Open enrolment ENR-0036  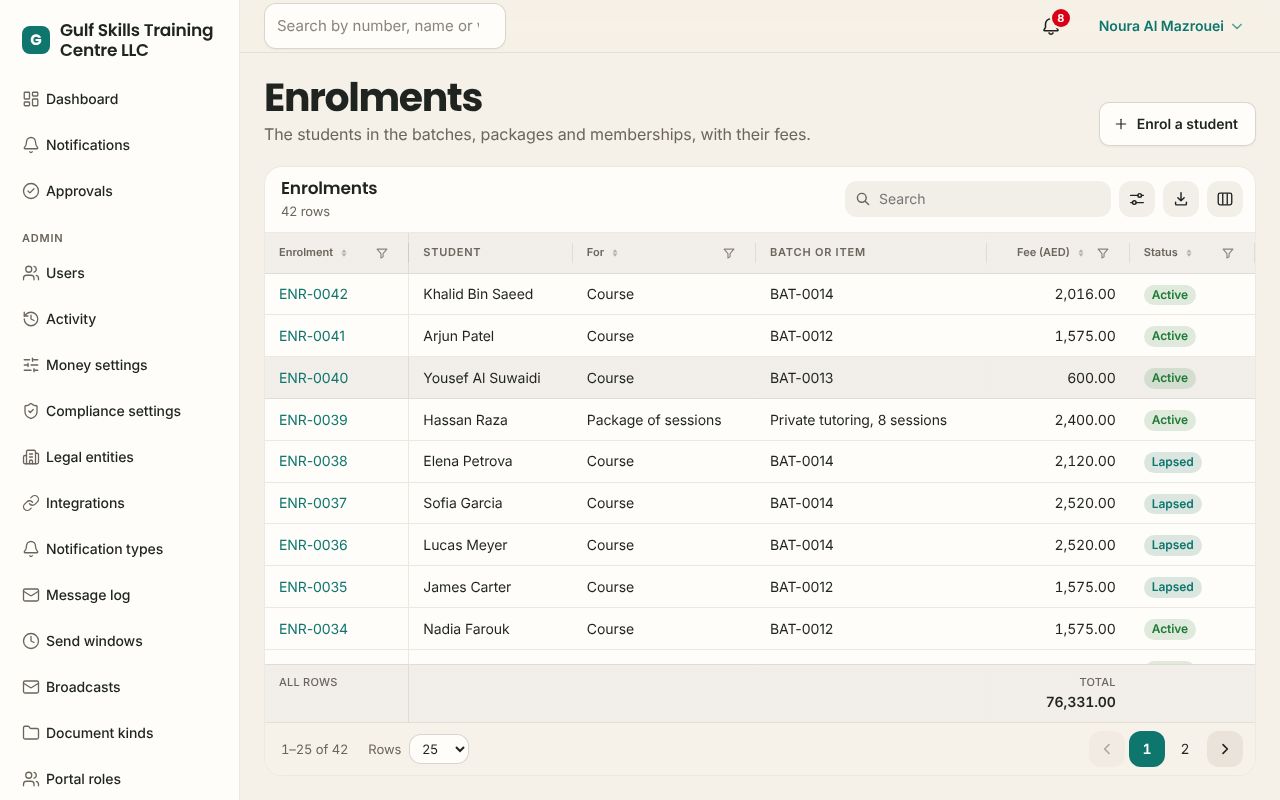click(313, 545)
